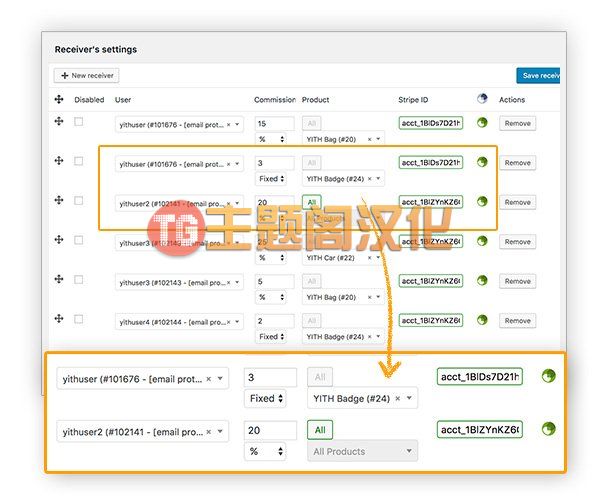
Task: Tick Disabled checkbox for the yithuser4 row
Action: 78,319
